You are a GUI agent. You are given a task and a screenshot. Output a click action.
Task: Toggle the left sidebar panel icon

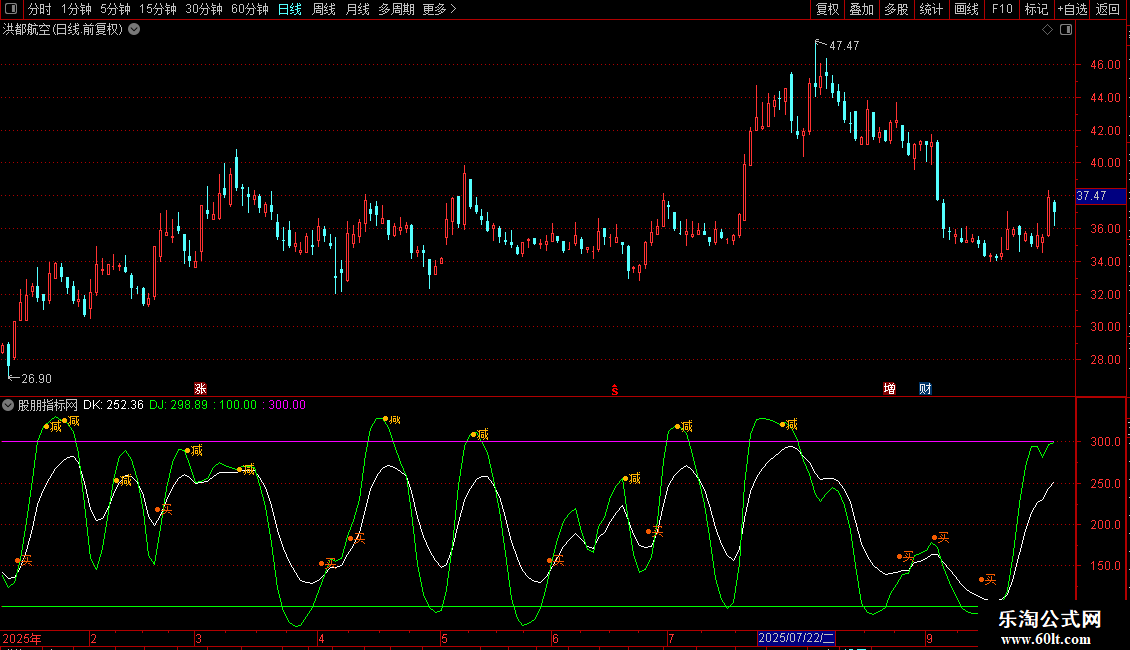(x=11, y=9)
